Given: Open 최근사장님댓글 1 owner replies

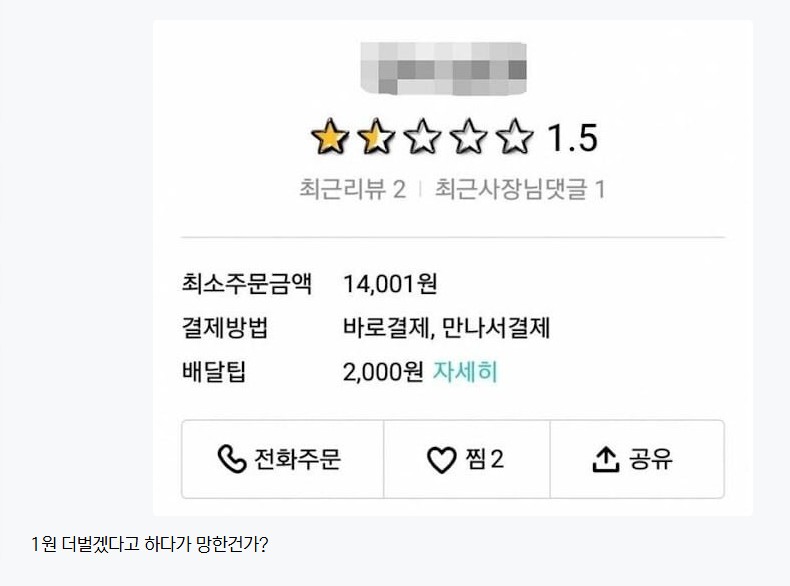Looking at the screenshot, I should [x=520, y=189].
